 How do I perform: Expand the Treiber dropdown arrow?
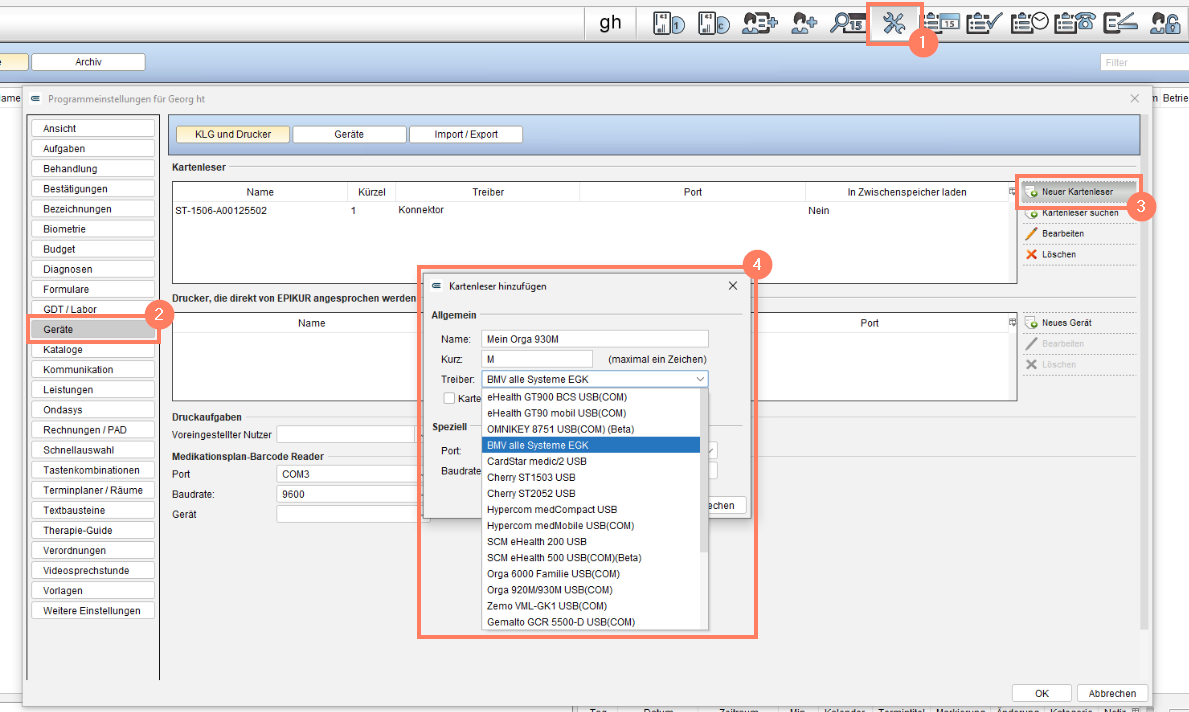pyautogui.click(x=700, y=379)
